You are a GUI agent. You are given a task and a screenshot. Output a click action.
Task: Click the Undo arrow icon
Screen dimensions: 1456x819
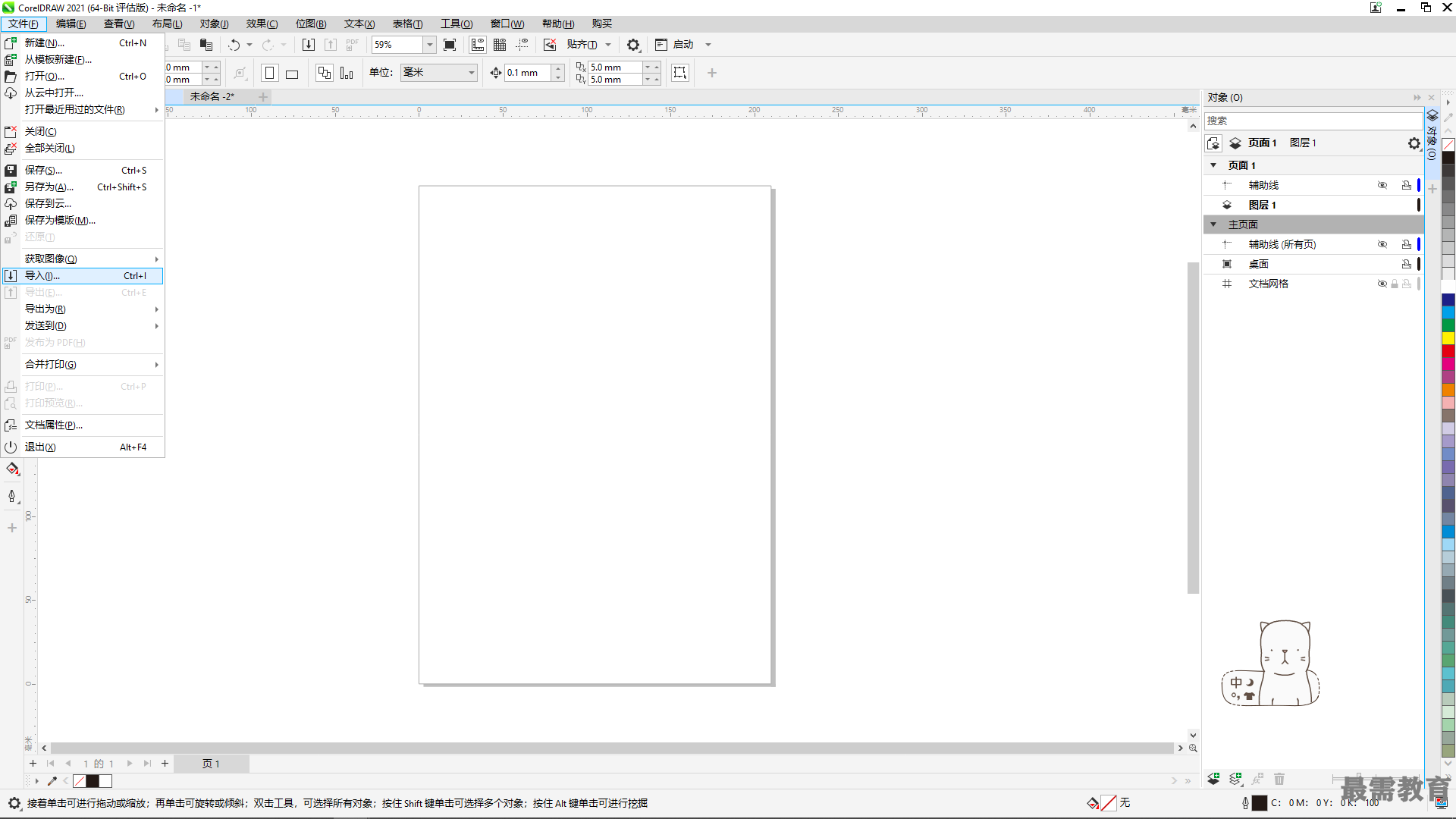pos(234,45)
